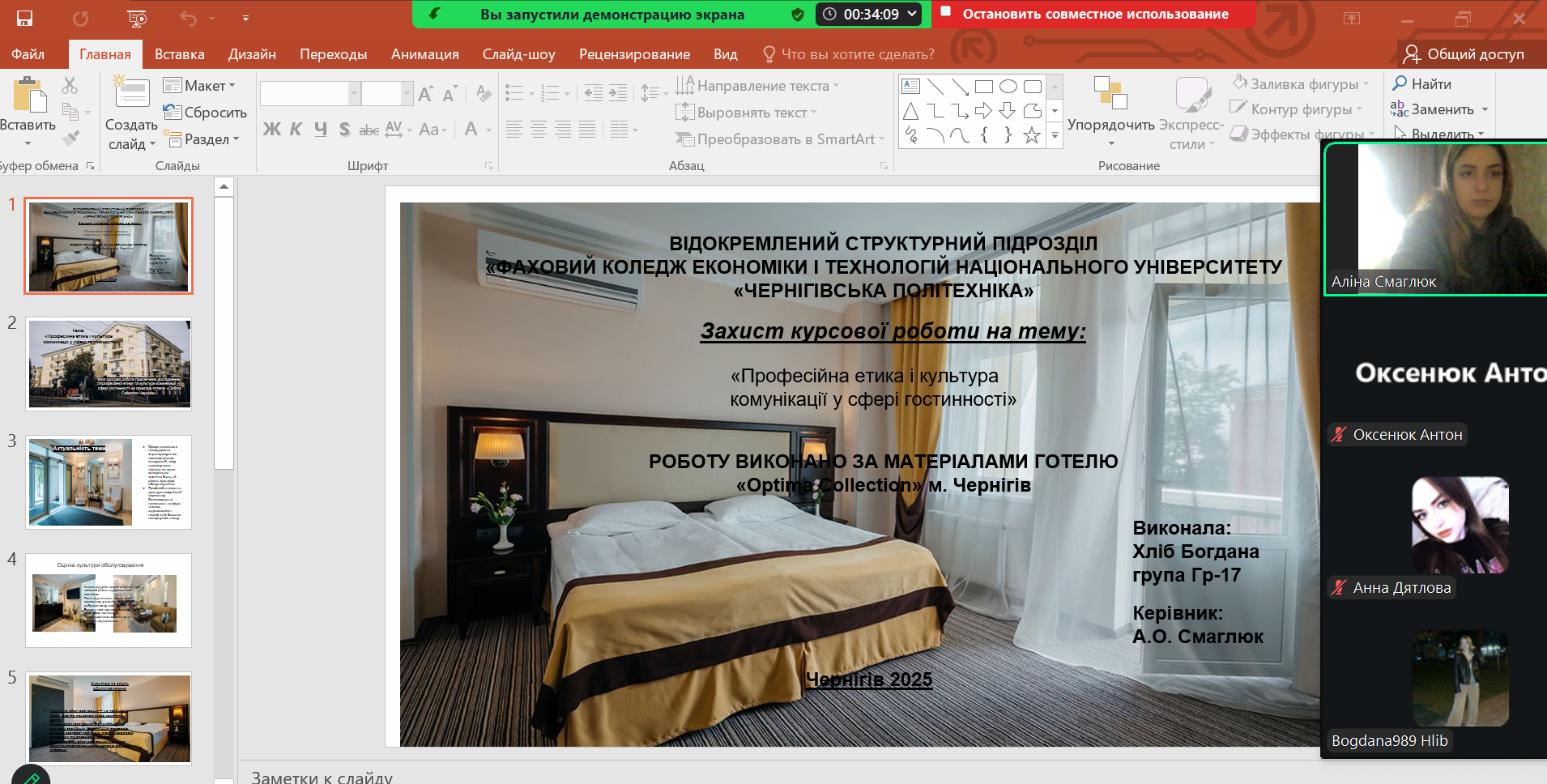Click the Cut scissors icon

[x=70, y=85]
